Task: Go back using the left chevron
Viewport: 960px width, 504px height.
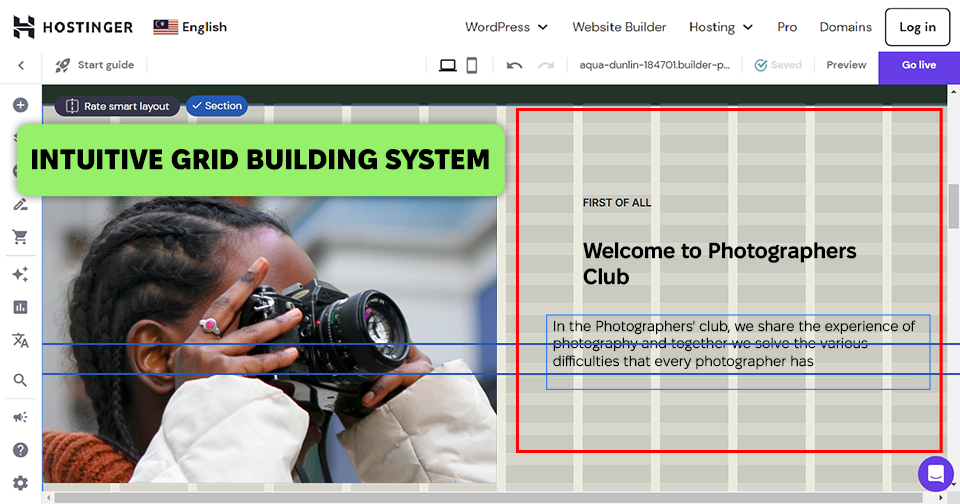Action: tap(21, 65)
